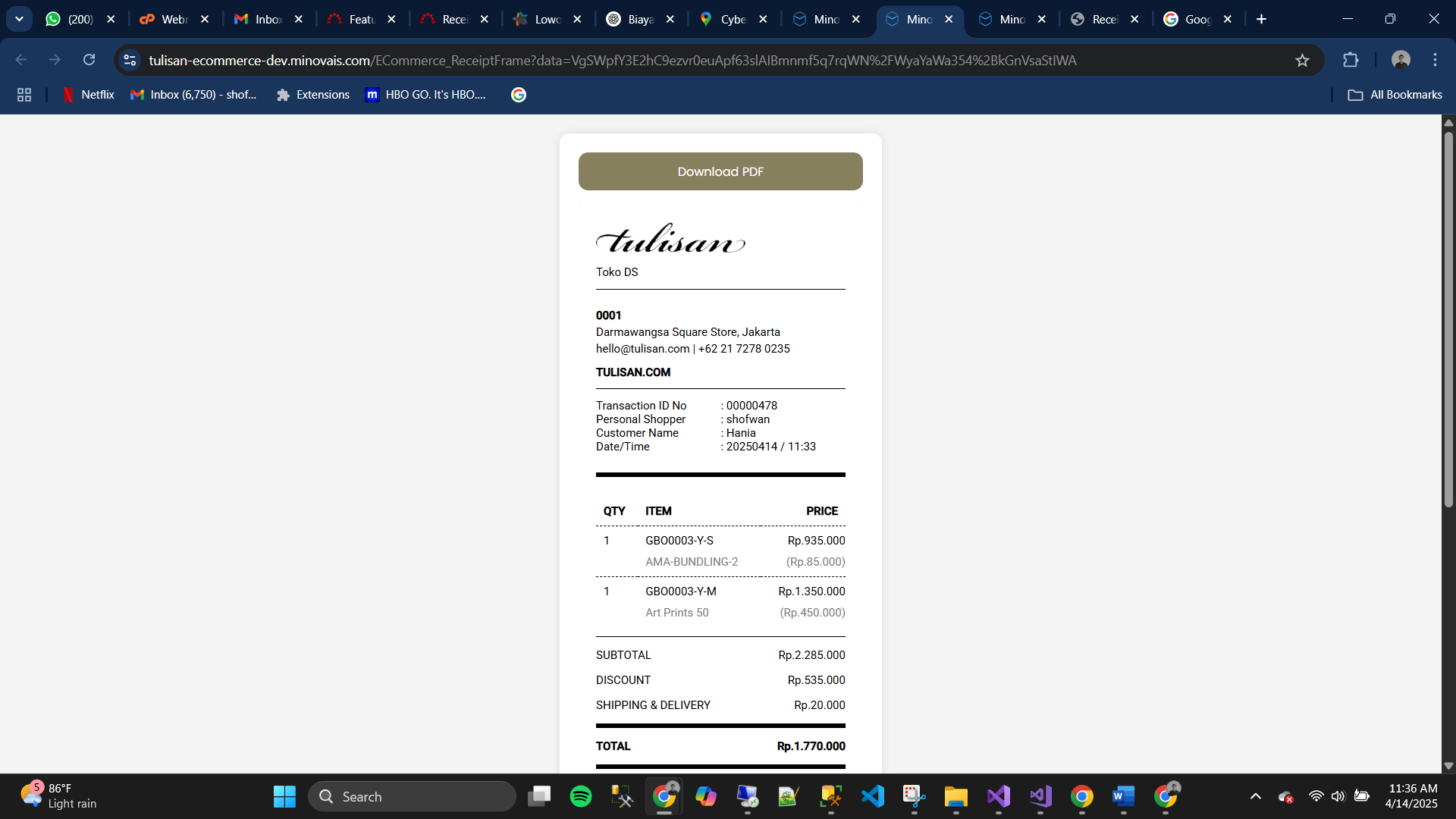Screen dimensions: 1456x819
Task: Open the volume speaker icon
Action: (x=1338, y=796)
